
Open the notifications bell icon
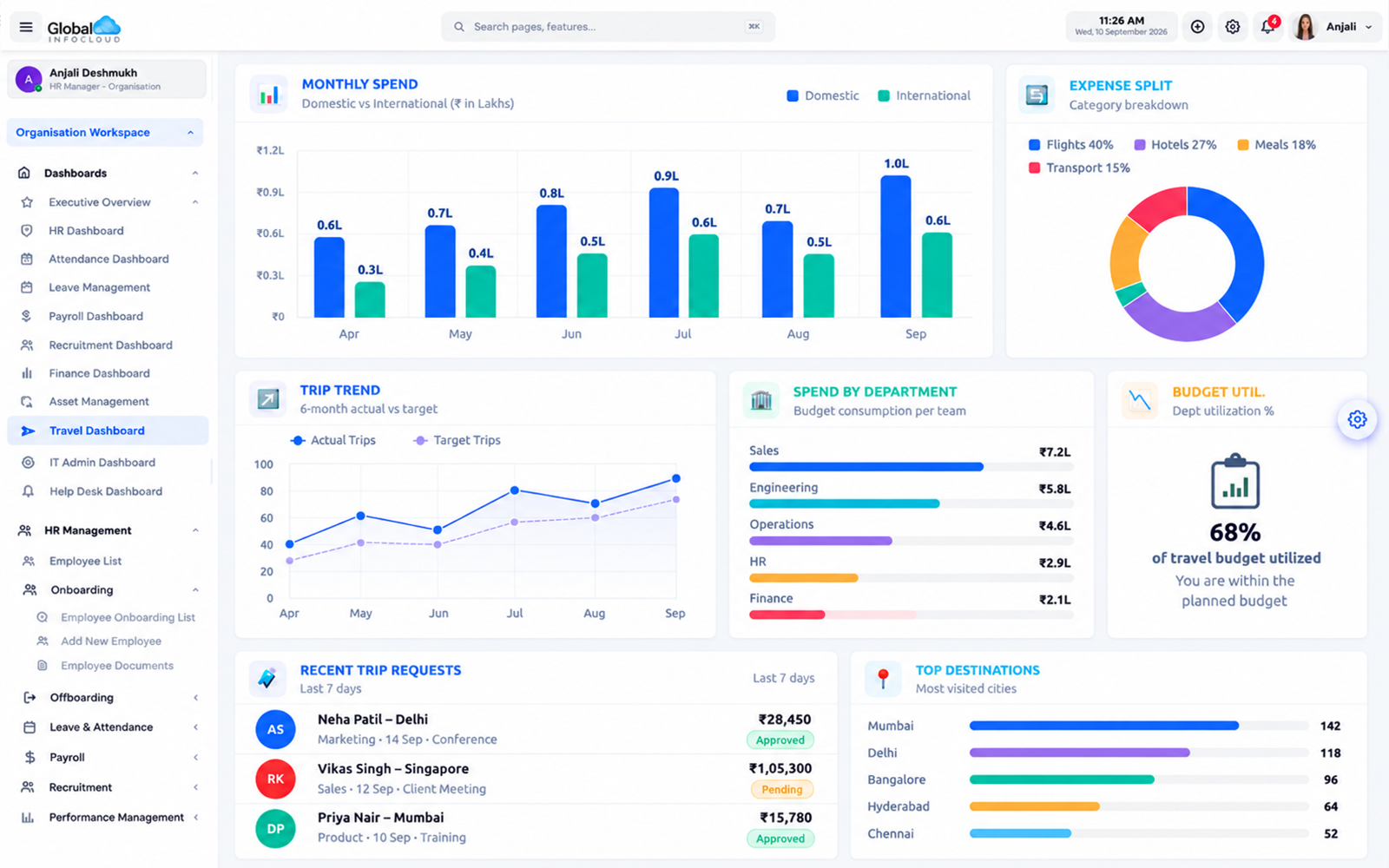pos(1267,27)
